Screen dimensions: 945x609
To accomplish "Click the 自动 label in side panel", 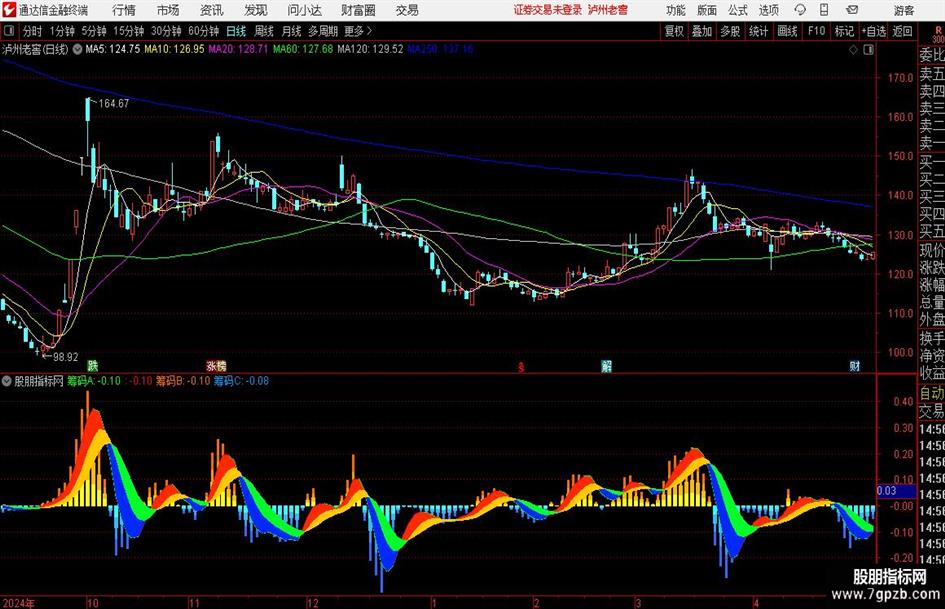I will (931, 393).
